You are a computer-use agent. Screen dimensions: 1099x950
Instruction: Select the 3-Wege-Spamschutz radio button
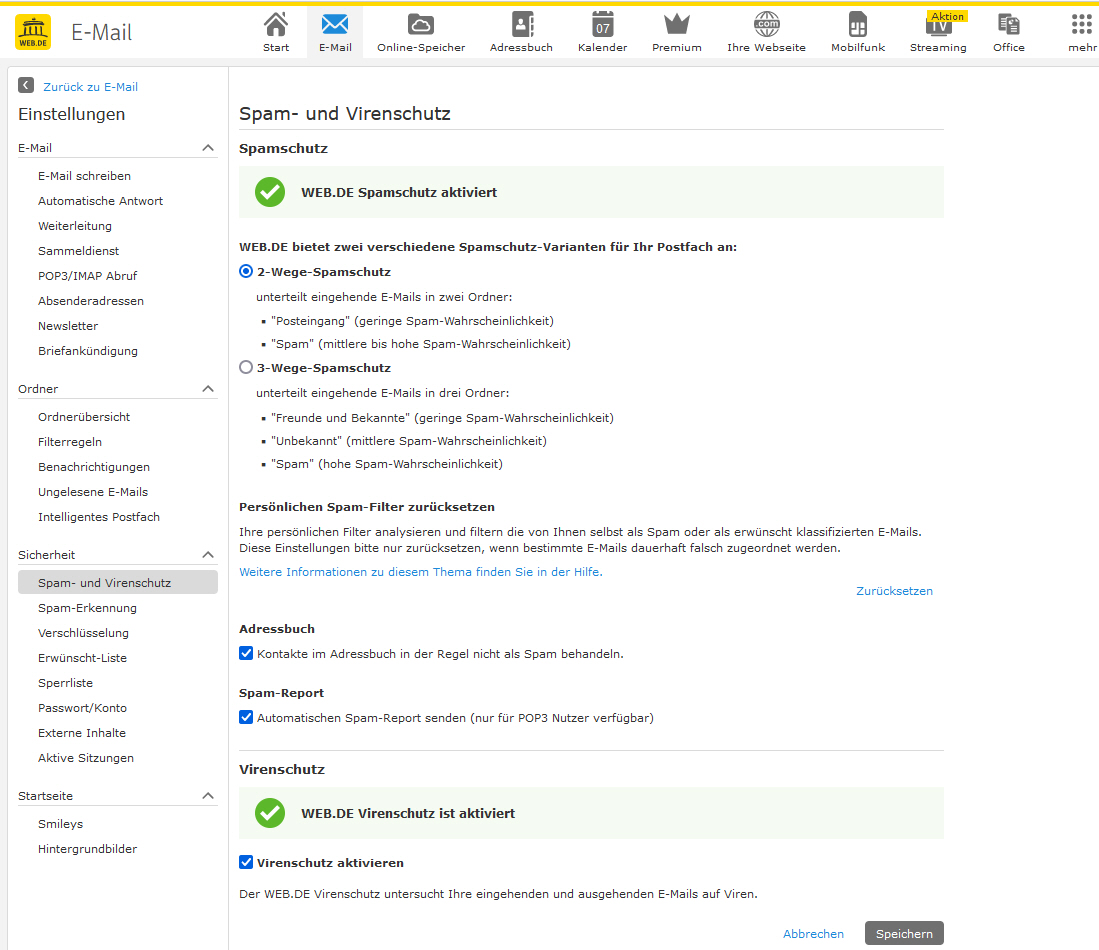(246, 367)
